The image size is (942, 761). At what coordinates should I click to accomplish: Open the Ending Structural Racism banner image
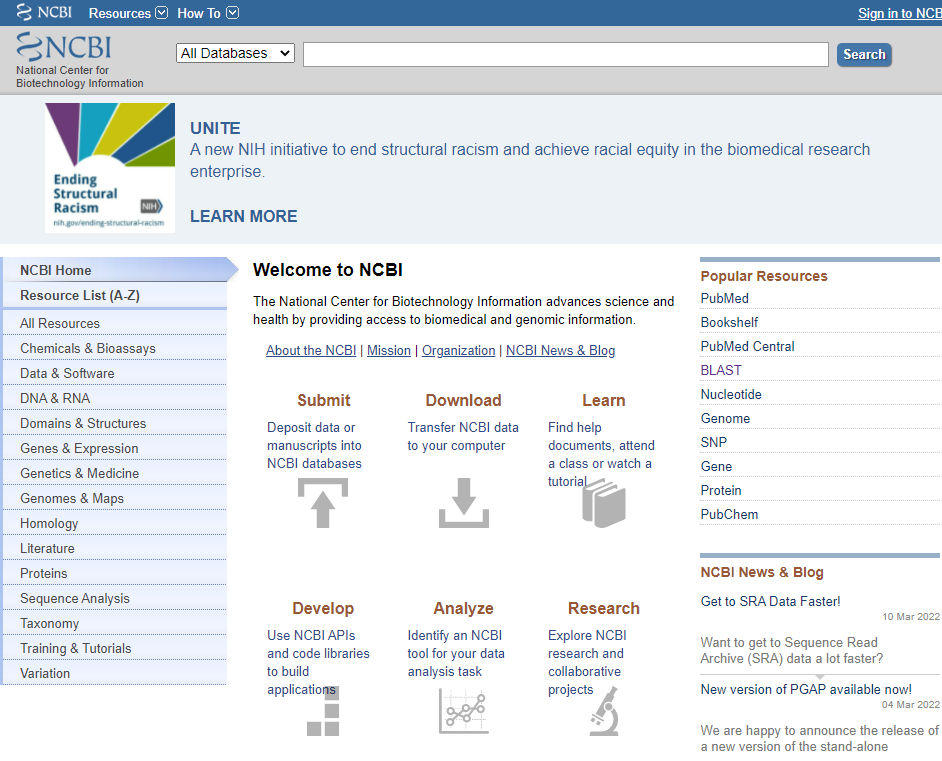coord(109,168)
